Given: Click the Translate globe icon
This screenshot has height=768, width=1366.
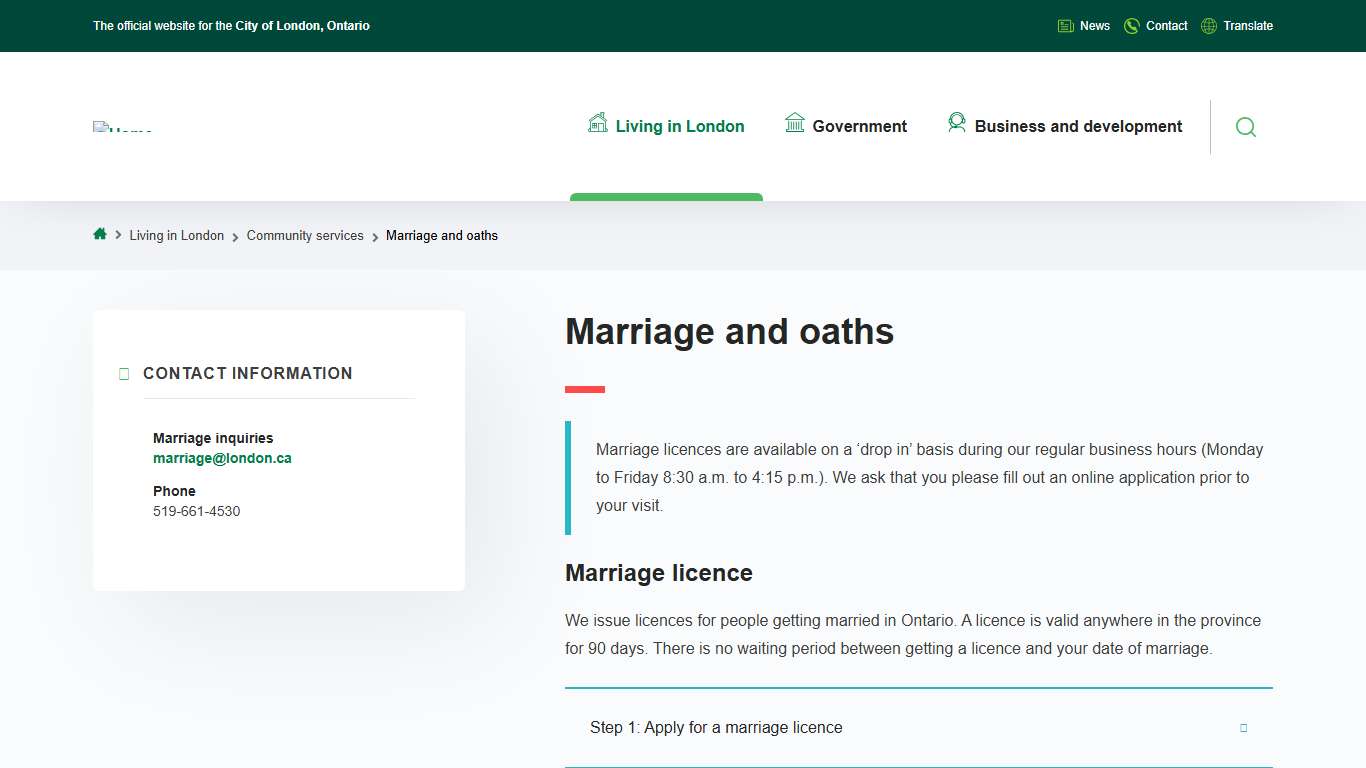Looking at the screenshot, I should coord(1207,25).
